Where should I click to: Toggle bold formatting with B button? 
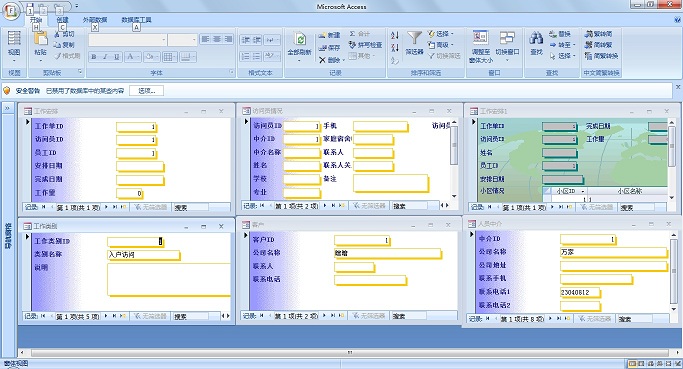94,57
